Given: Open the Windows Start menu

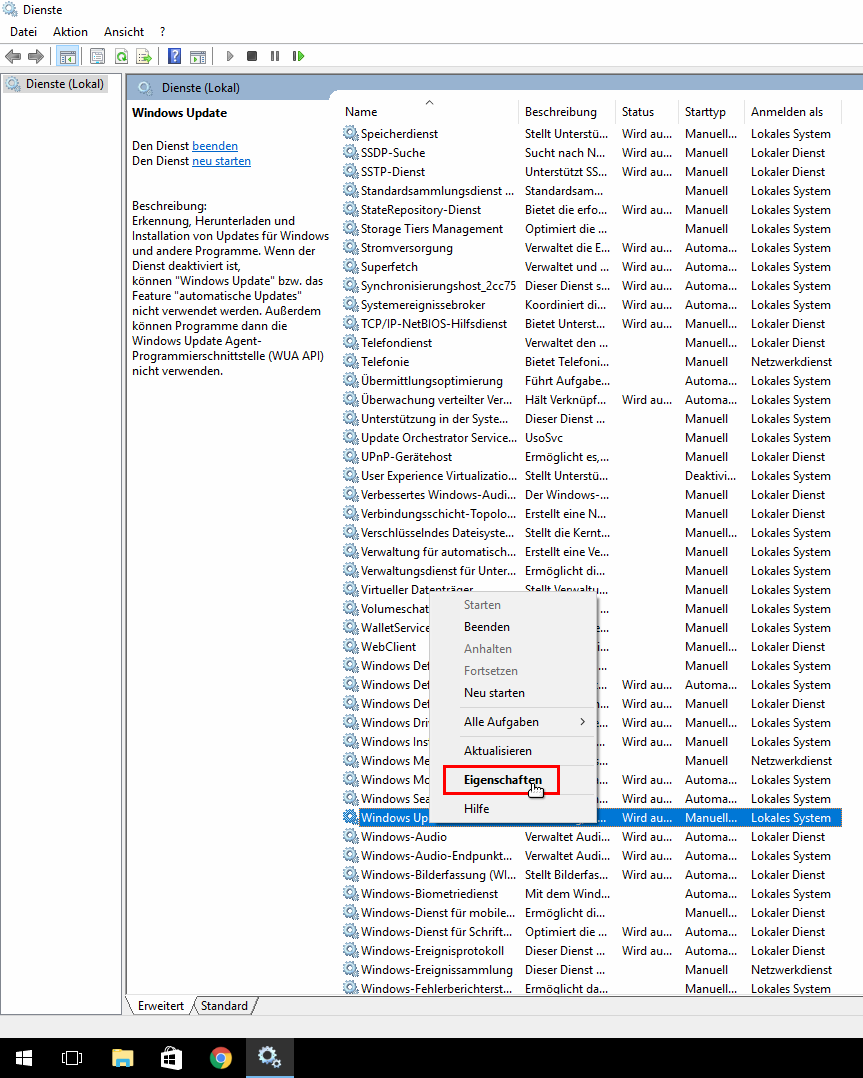Looking at the screenshot, I should pyautogui.click(x=23, y=1058).
